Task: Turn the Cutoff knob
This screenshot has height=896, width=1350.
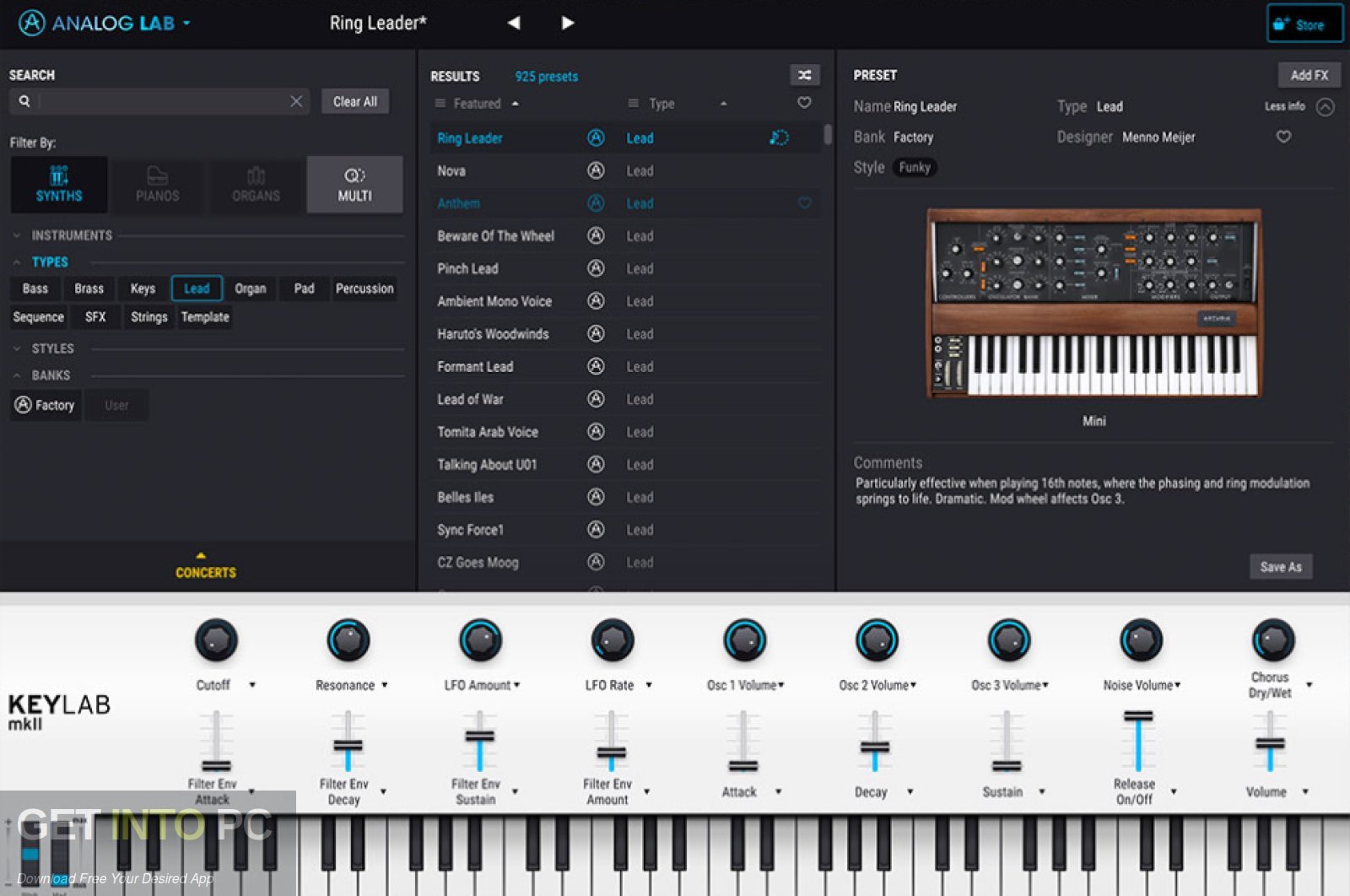Action: tap(216, 640)
